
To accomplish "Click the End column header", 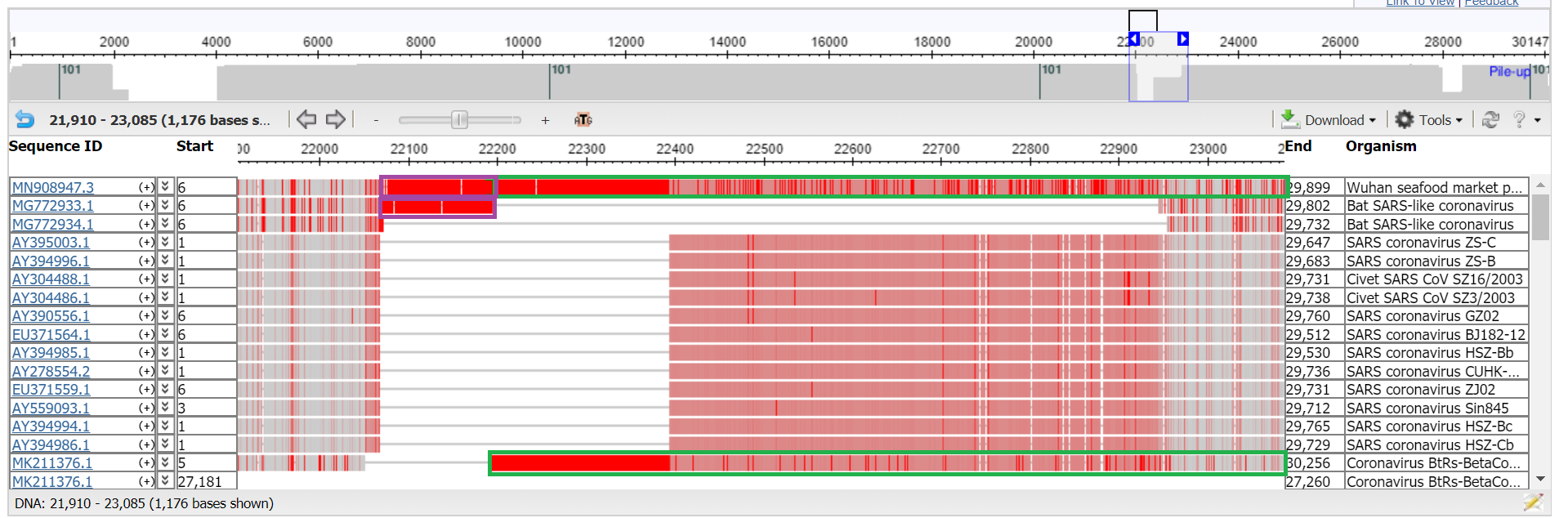I will (x=1298, y=146).
